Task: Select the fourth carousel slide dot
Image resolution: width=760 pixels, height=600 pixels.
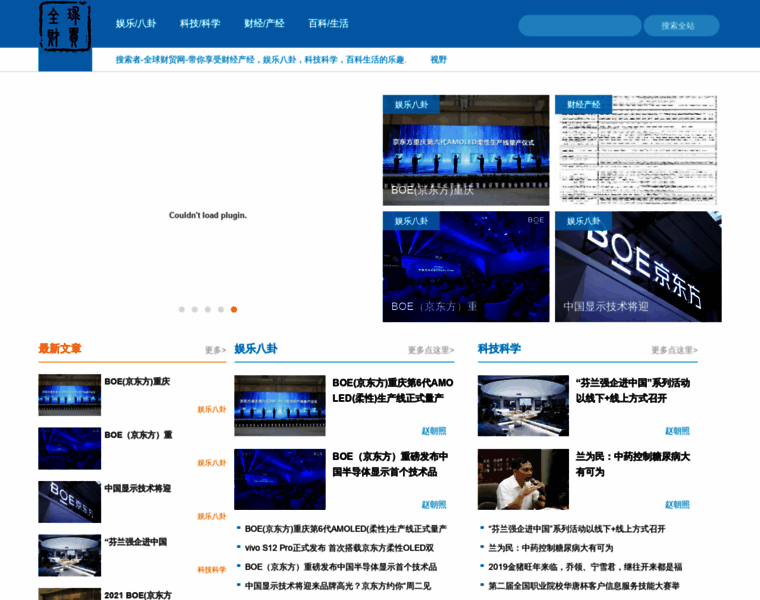Action: coord(221,309)
